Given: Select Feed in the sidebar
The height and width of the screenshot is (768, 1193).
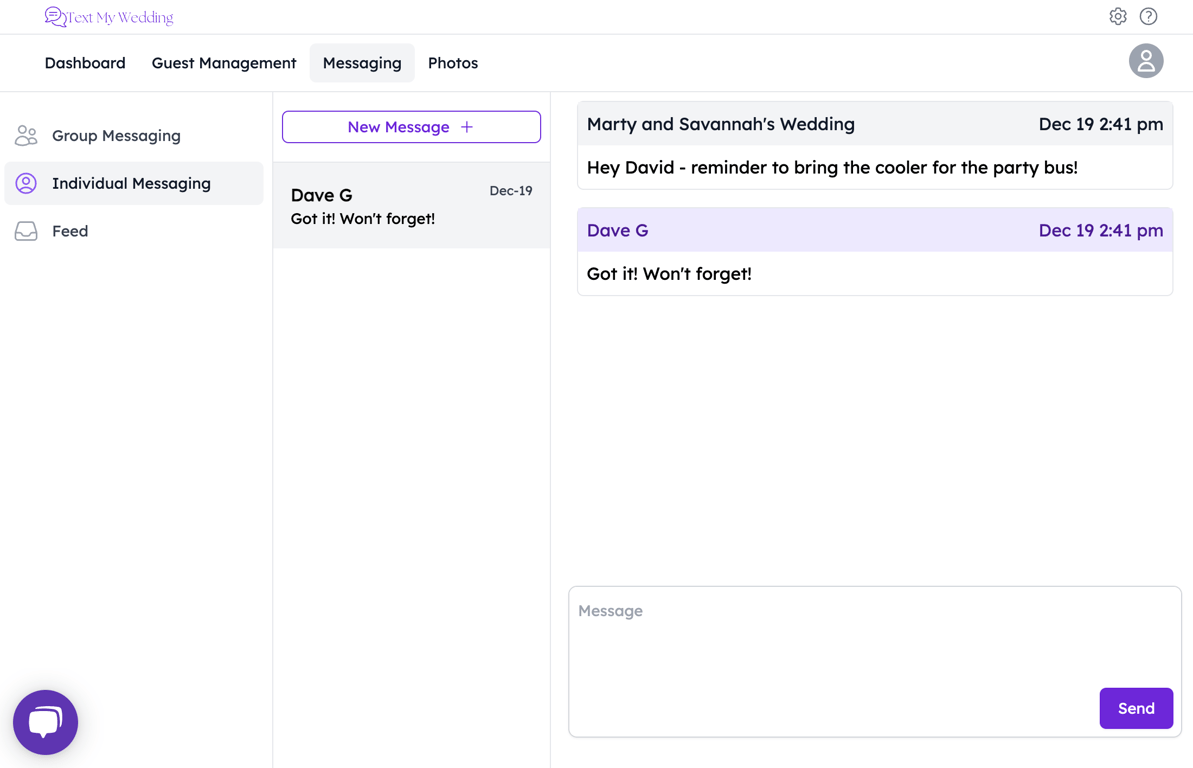Looking at the screenshot, I should coord(70,231).
